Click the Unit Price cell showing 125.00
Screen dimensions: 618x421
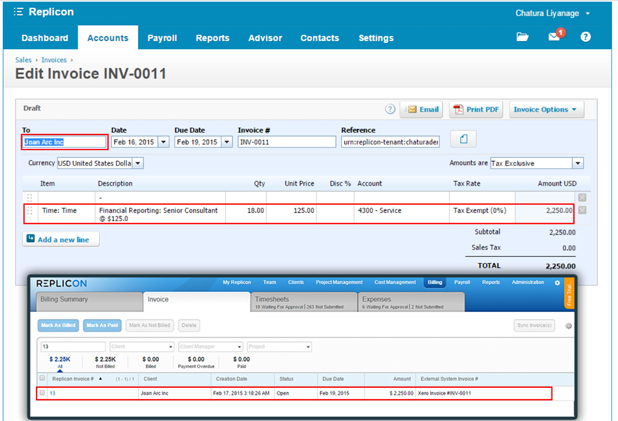pyautogui.click(x=291, y=214)
